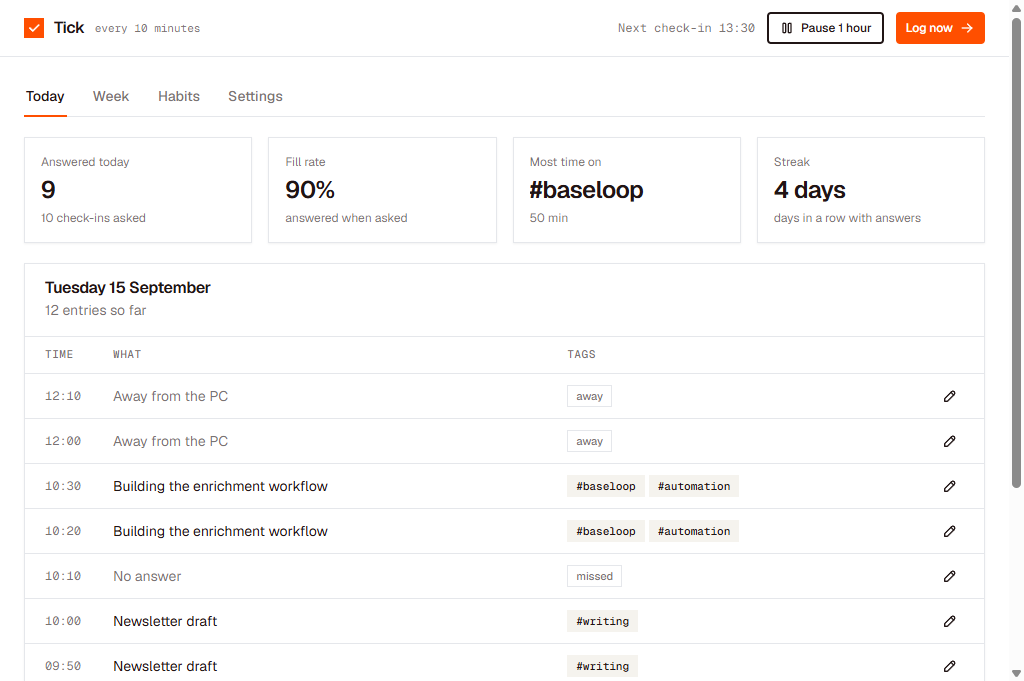This screenshot has height=681, width=1024.
Task: Edit the 09:50 Newsletter draft entry
Action: click(950, 667)
